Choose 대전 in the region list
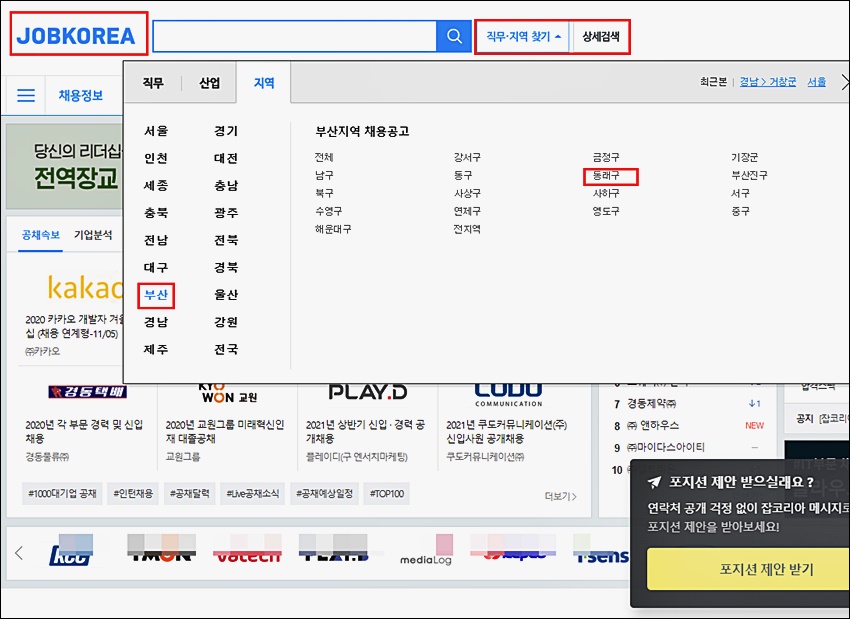Viewport: 850px width, 619px height. pyautogui.click(x=226, y=158)
